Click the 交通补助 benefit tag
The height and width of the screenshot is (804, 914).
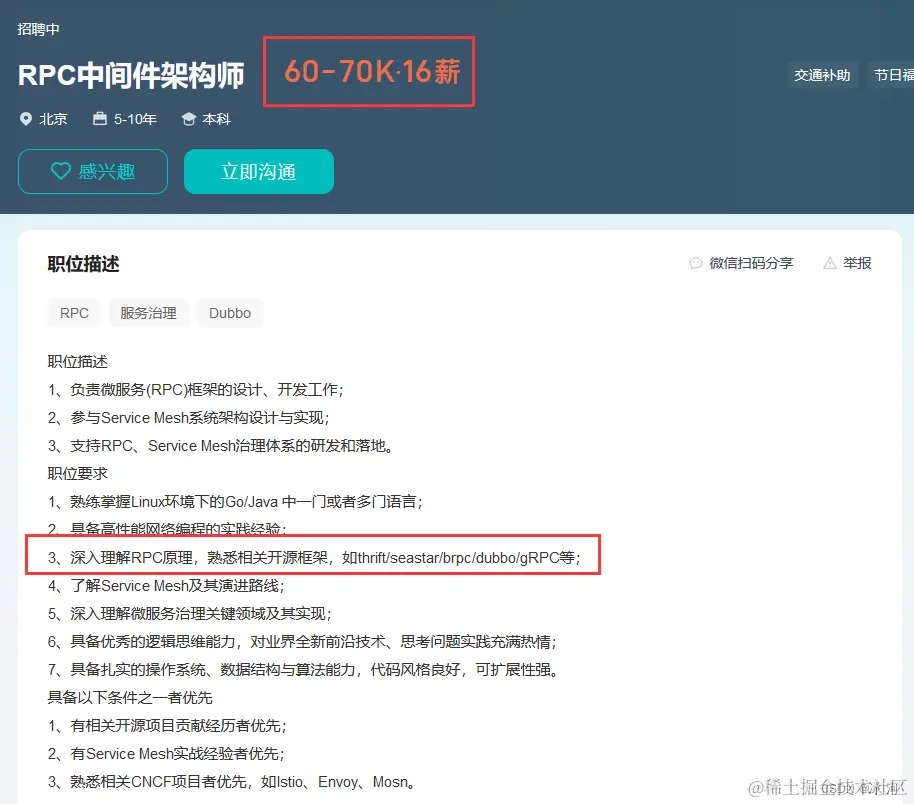[822, 75]
